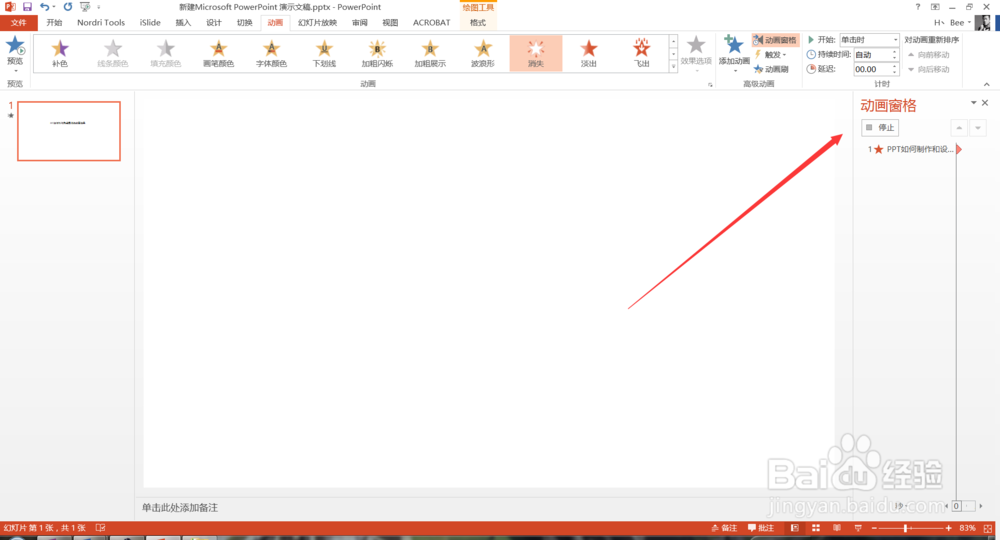Open 批注 comments from the status bar

click(761, 528)
